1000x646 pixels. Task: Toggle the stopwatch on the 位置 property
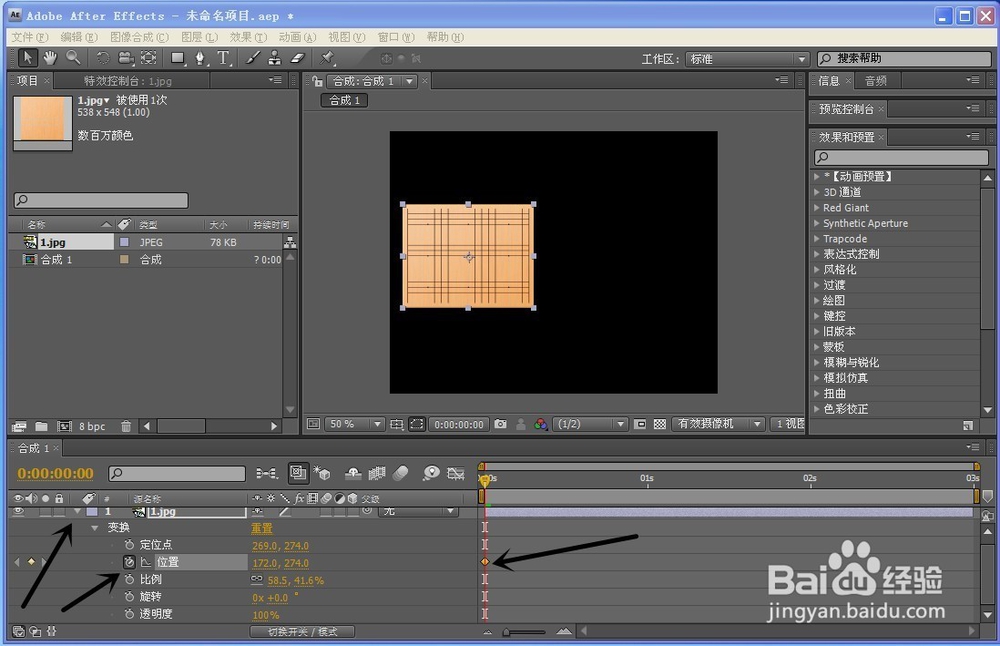pos(129,561)
